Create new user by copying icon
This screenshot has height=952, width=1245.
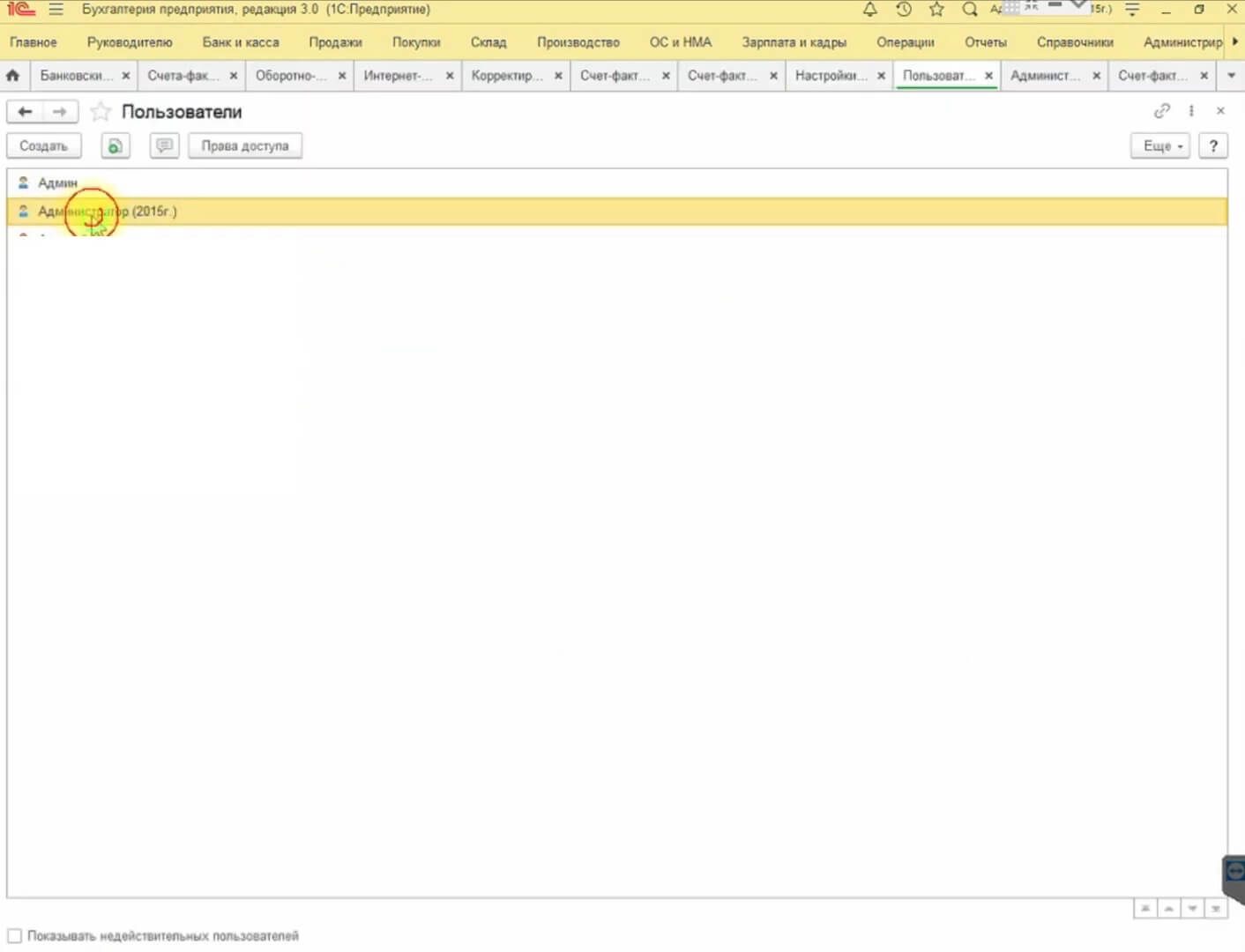115,146
